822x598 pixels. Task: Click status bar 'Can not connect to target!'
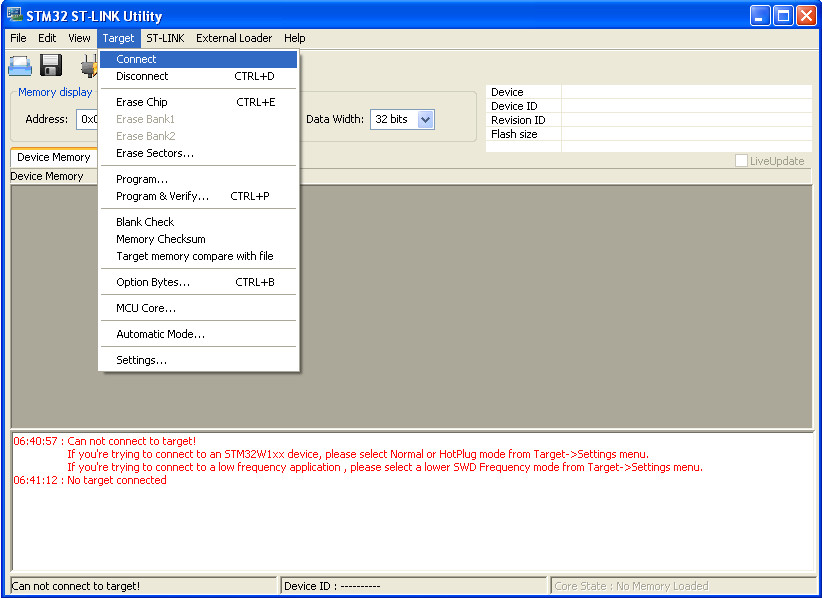tap(143, 586)
